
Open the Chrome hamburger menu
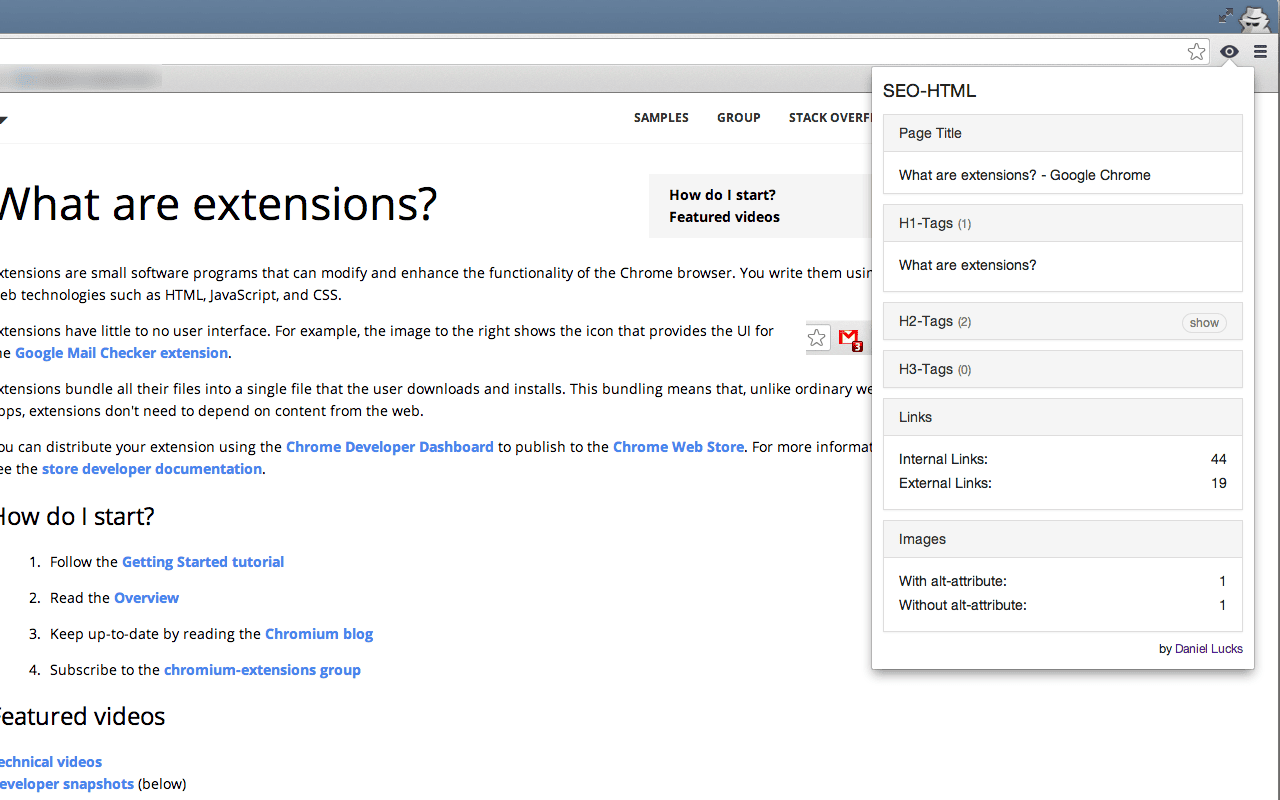point(1261,52)
